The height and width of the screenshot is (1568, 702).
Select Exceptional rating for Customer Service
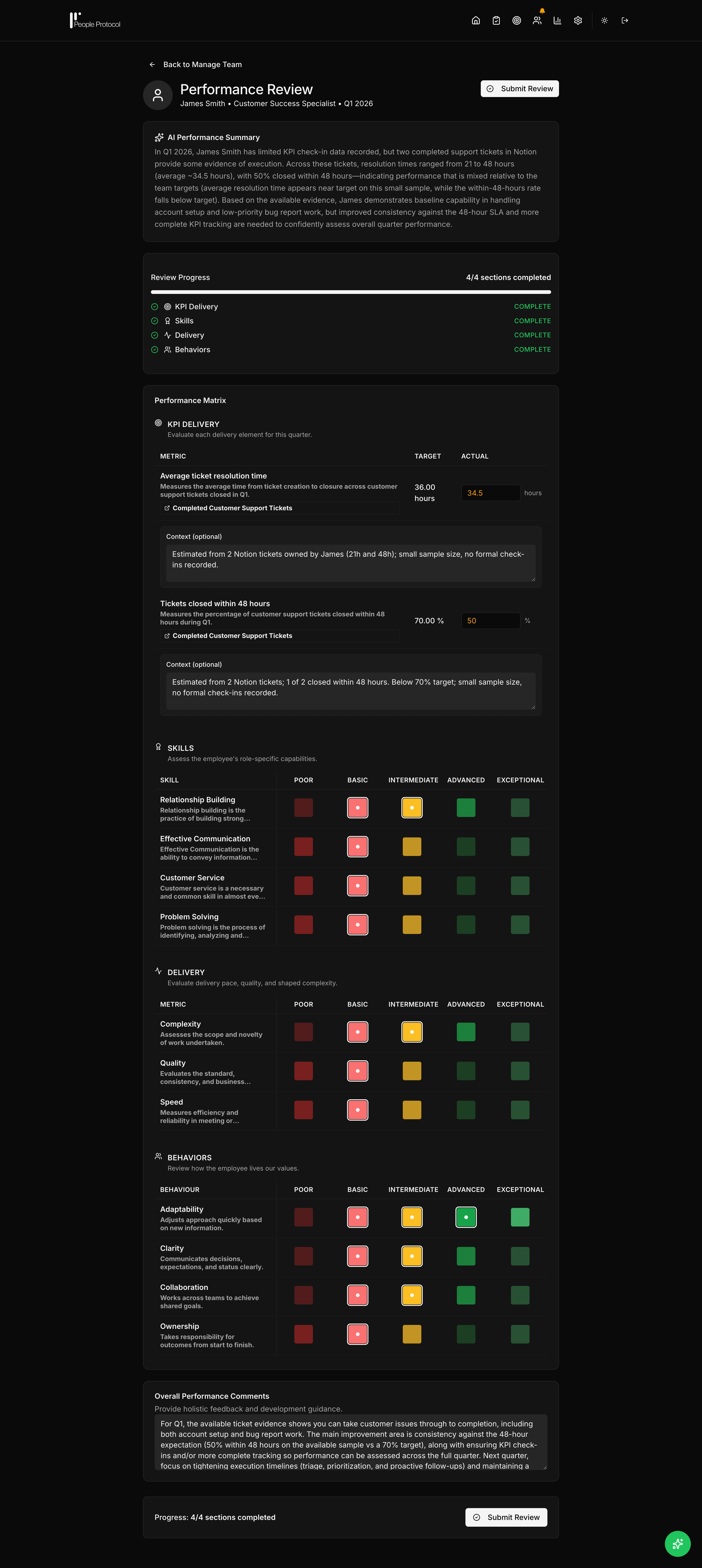click(x=520, y=886)
